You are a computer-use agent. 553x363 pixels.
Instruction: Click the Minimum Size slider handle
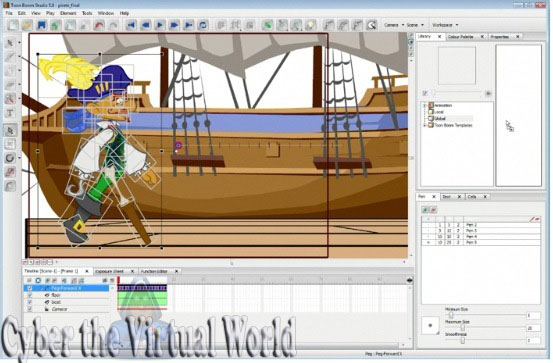point(451,315)
